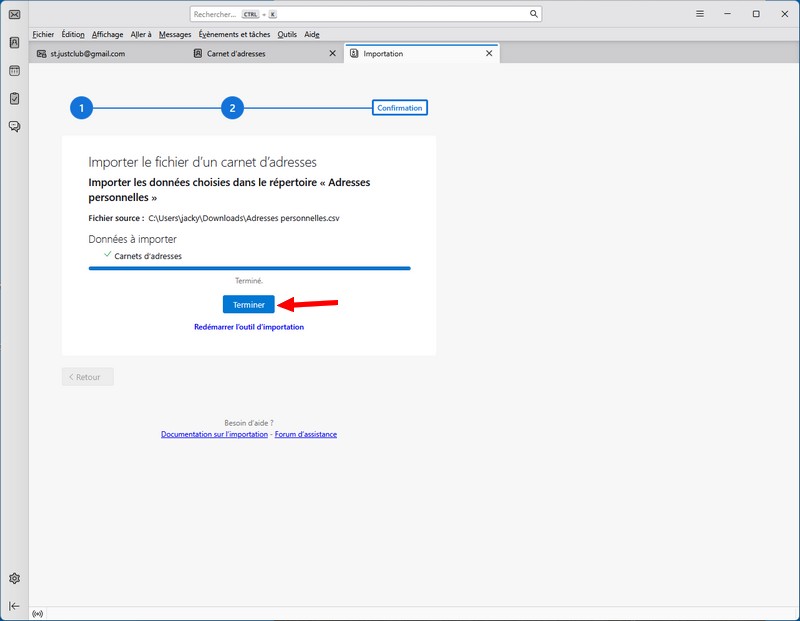Open the Outils menu

(287, 34)
